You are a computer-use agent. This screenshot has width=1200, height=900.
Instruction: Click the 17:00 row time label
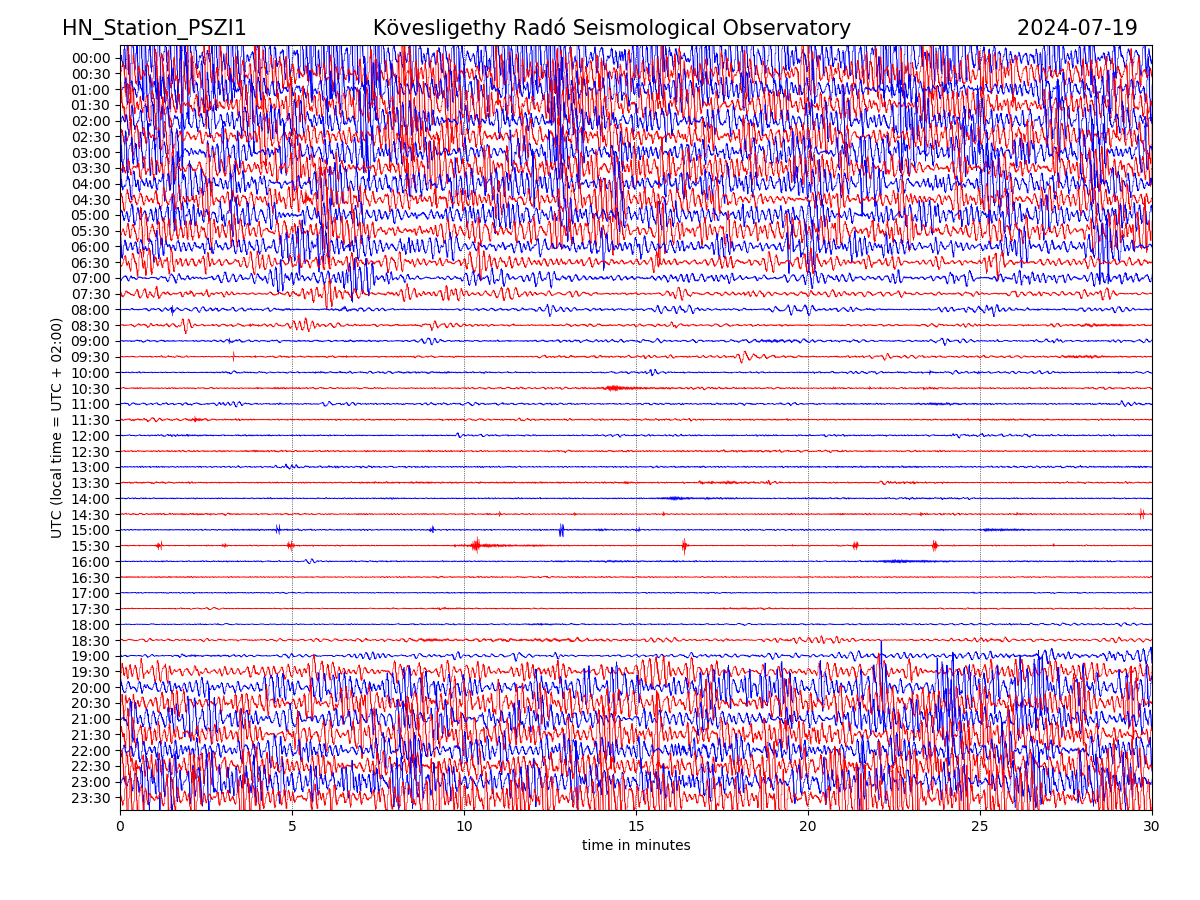pos(90,594)
